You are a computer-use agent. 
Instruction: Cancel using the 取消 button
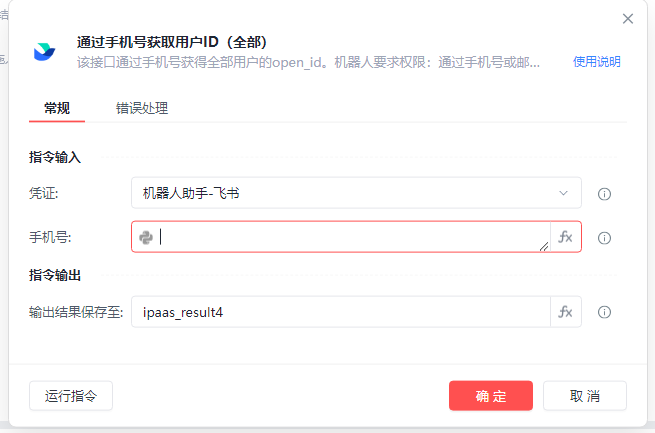[585, 396]
